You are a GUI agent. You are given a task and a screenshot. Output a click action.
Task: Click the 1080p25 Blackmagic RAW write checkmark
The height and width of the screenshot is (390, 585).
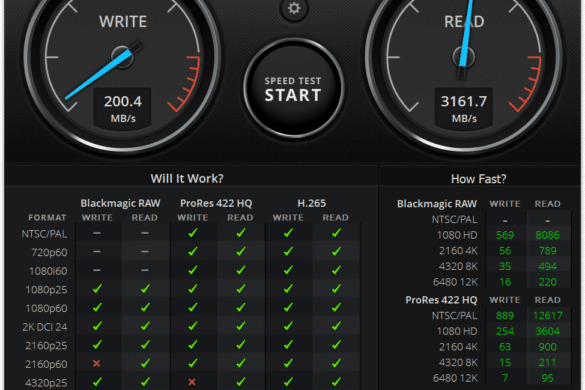[97, 288]
